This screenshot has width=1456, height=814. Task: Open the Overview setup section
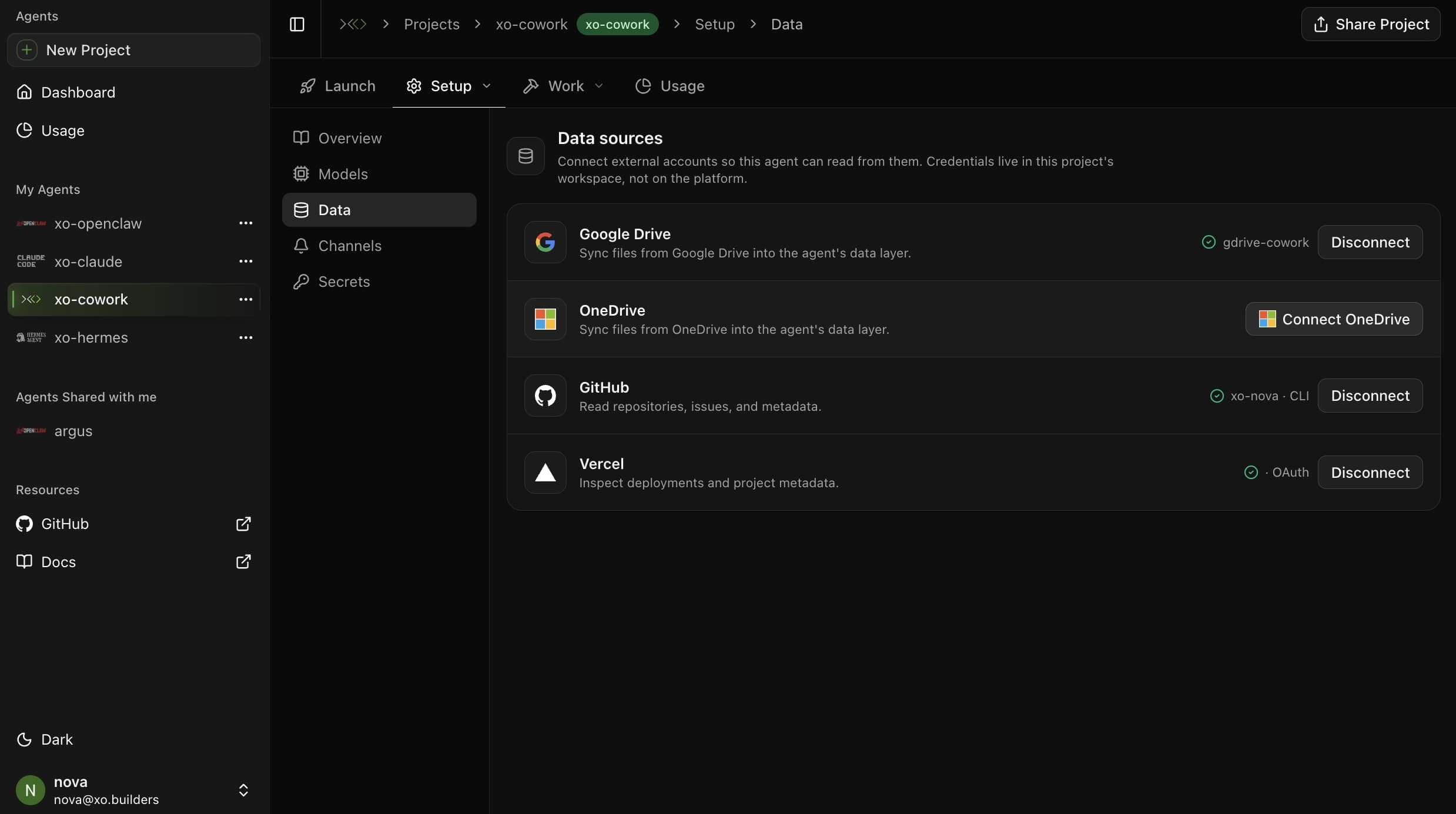click(379, 138)
